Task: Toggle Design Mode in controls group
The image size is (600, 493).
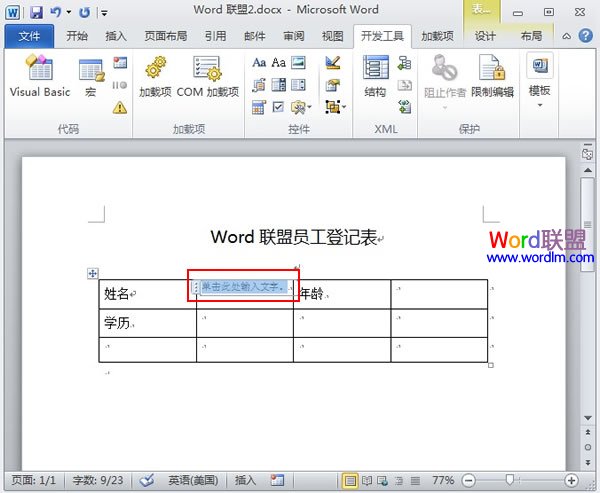Action: [x=333, y=62]
